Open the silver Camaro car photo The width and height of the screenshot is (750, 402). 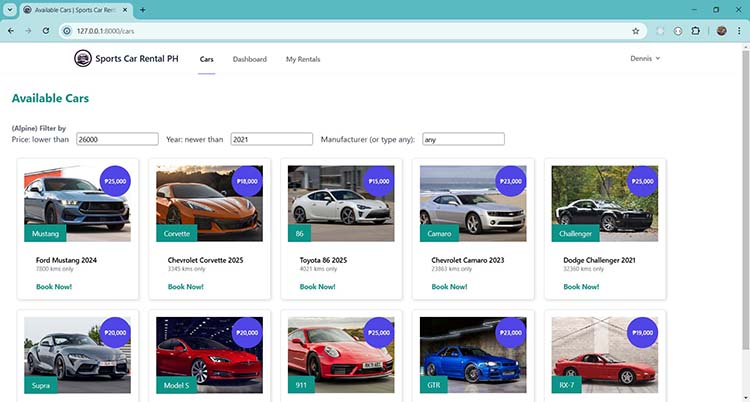click(x=473, y=203)
